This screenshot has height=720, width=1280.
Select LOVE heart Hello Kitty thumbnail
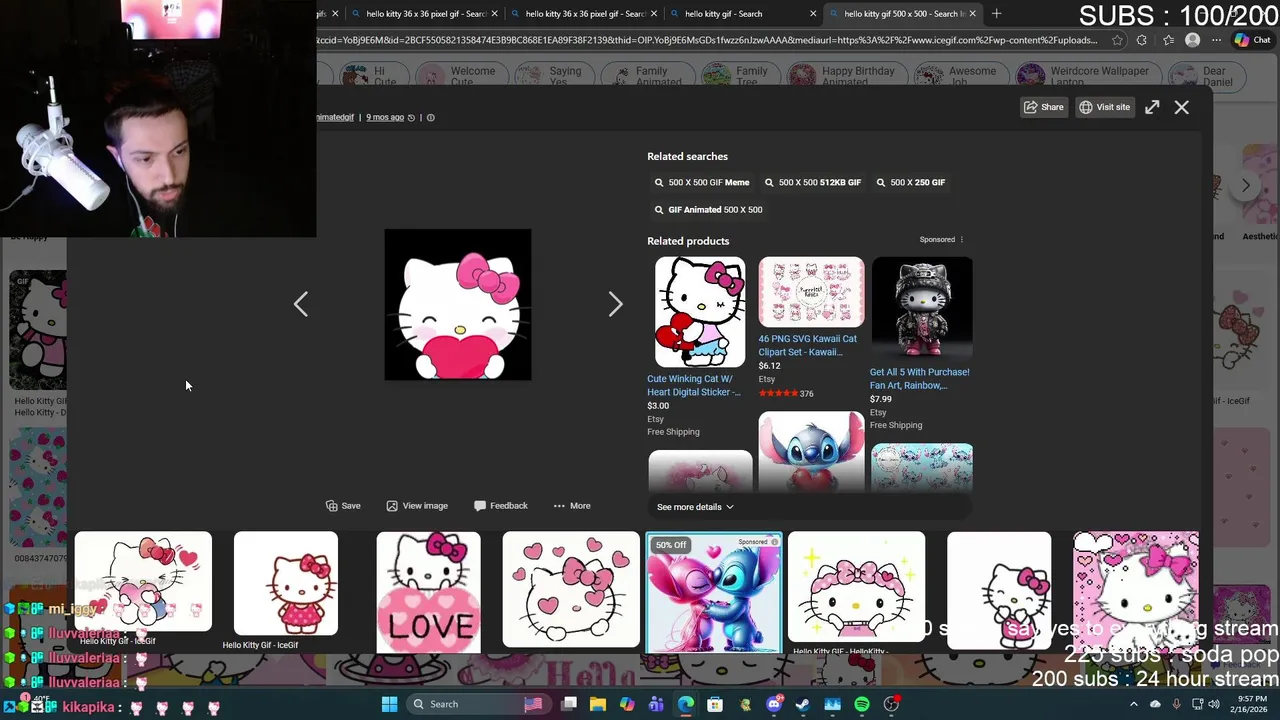click(x=428, y=592)
